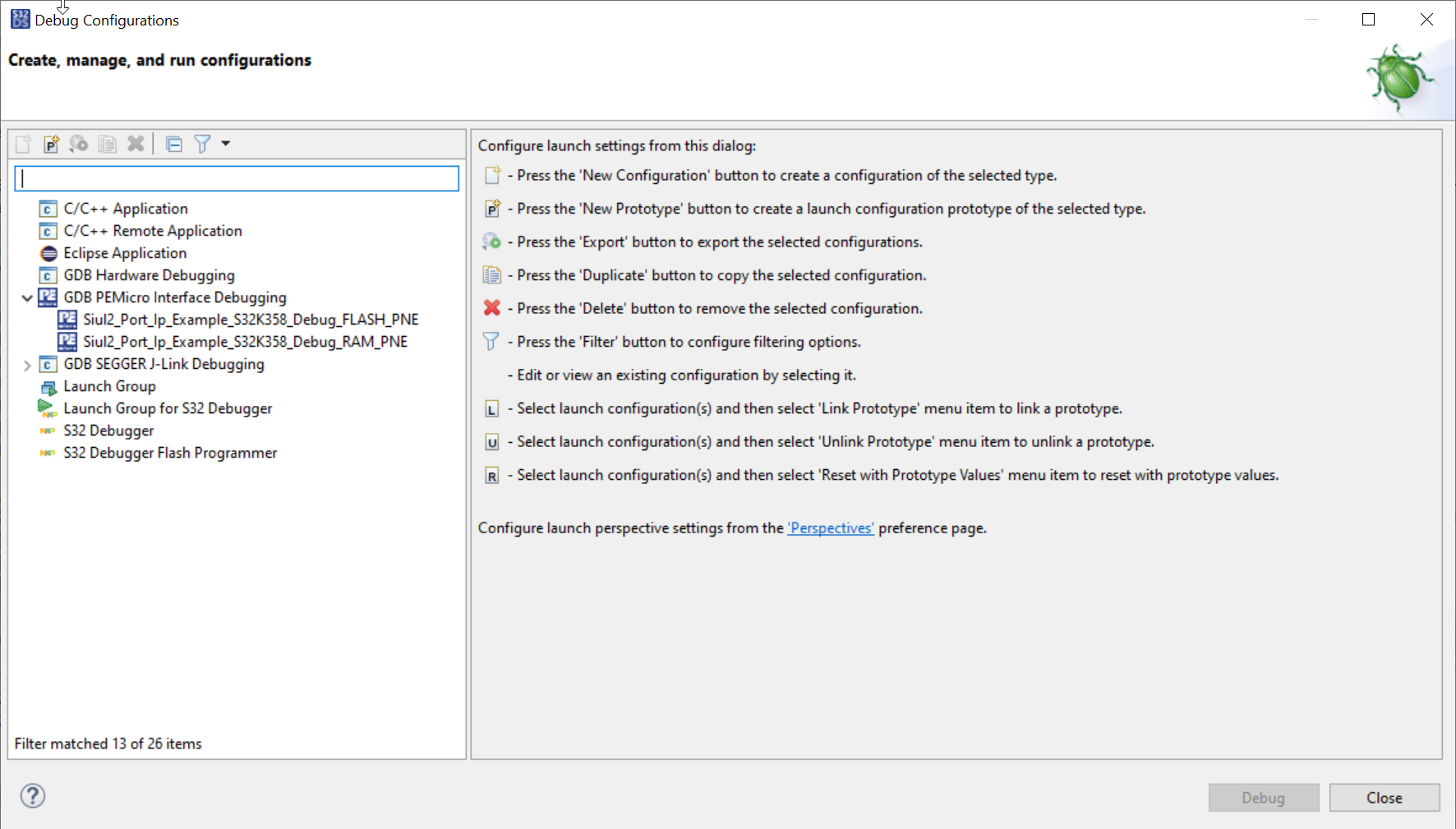
Task: Expand the GDB SEGGER J-Link Debugging node
Action: (27, 365)
